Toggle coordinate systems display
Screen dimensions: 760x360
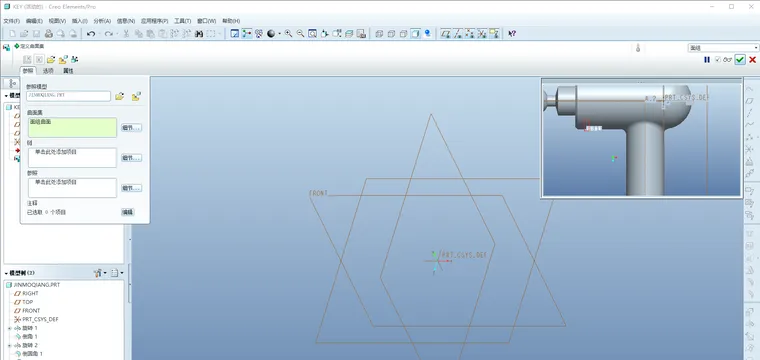point(482,33)
